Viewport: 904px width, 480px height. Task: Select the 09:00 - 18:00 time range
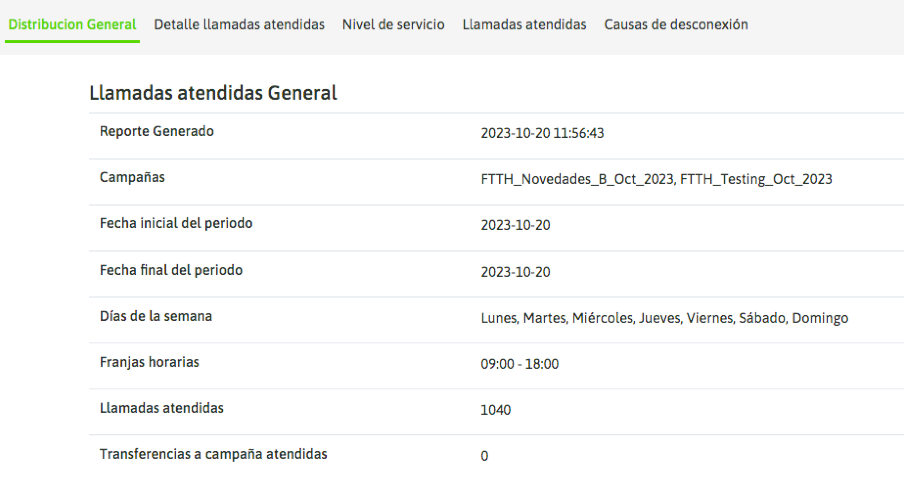(x=519, y=364)
